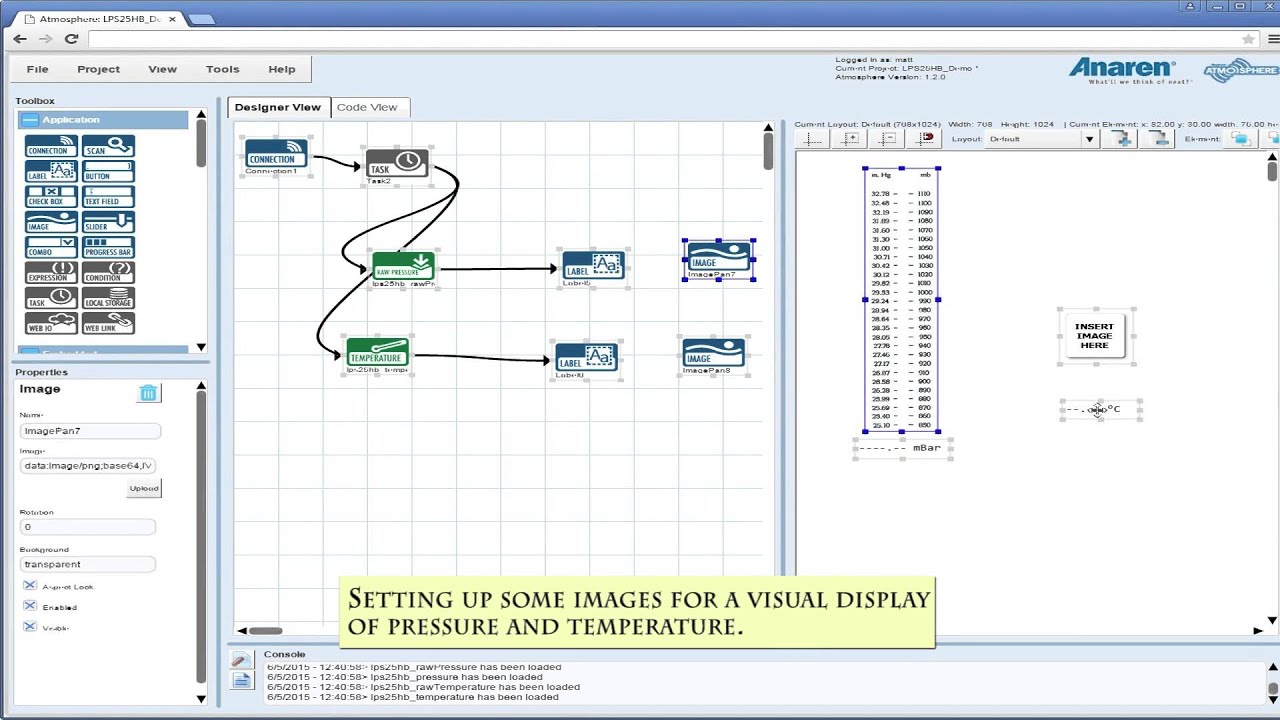Click the remove layout icon in layout toolbar

[x=1158, y=139]
